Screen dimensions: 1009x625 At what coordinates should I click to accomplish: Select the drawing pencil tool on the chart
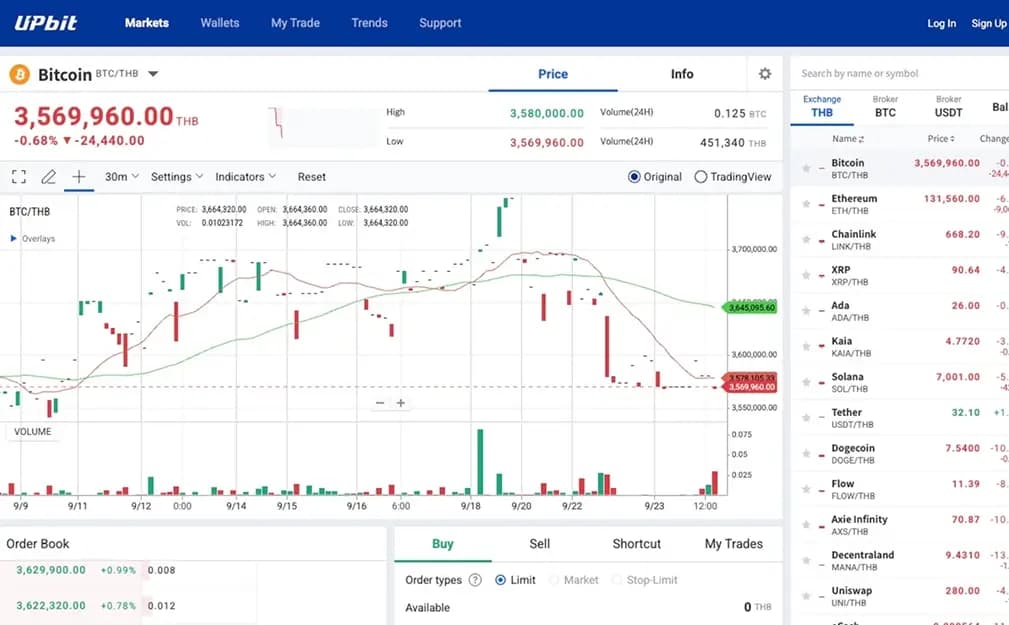47,176
